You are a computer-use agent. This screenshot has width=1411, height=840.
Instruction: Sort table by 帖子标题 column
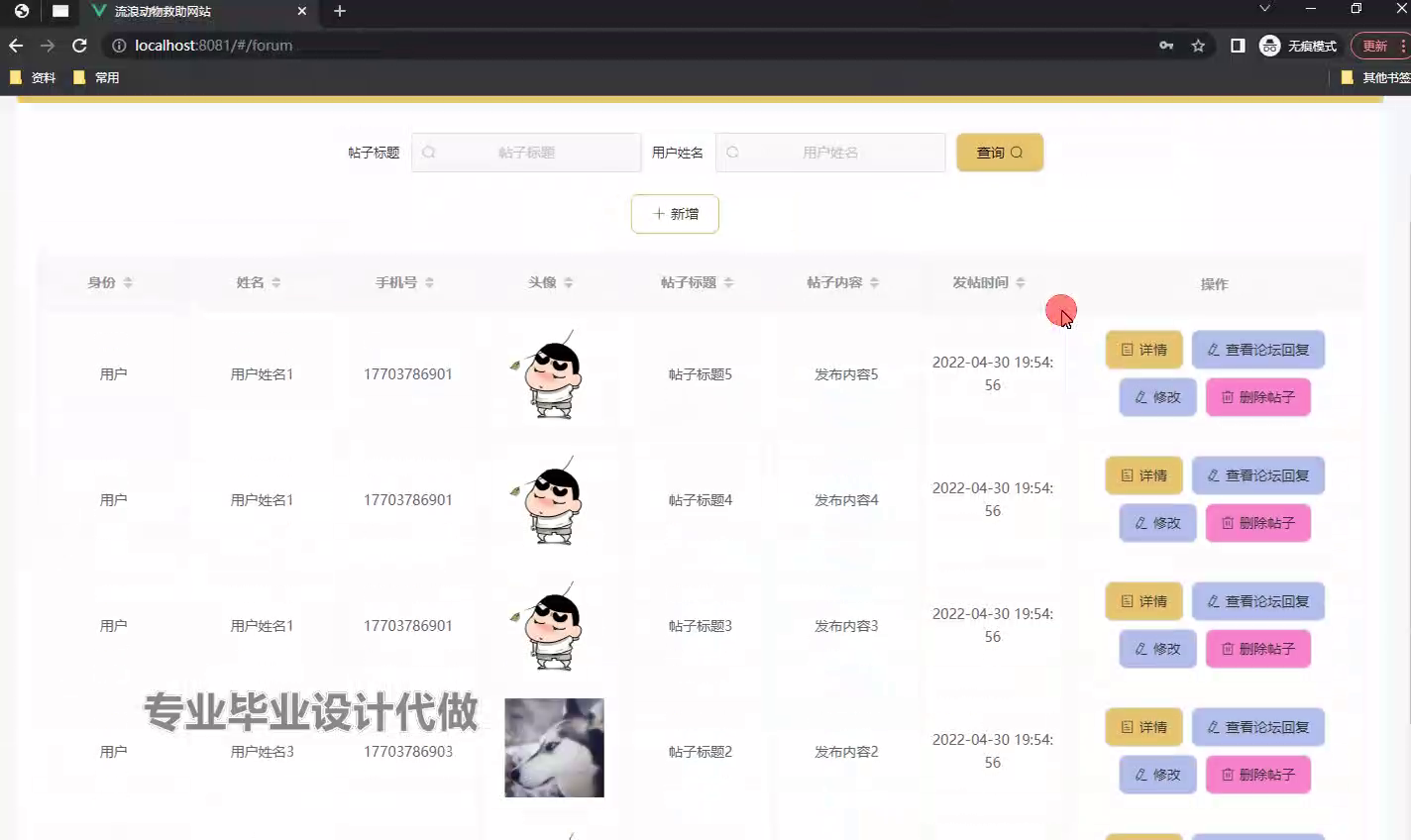728,282
